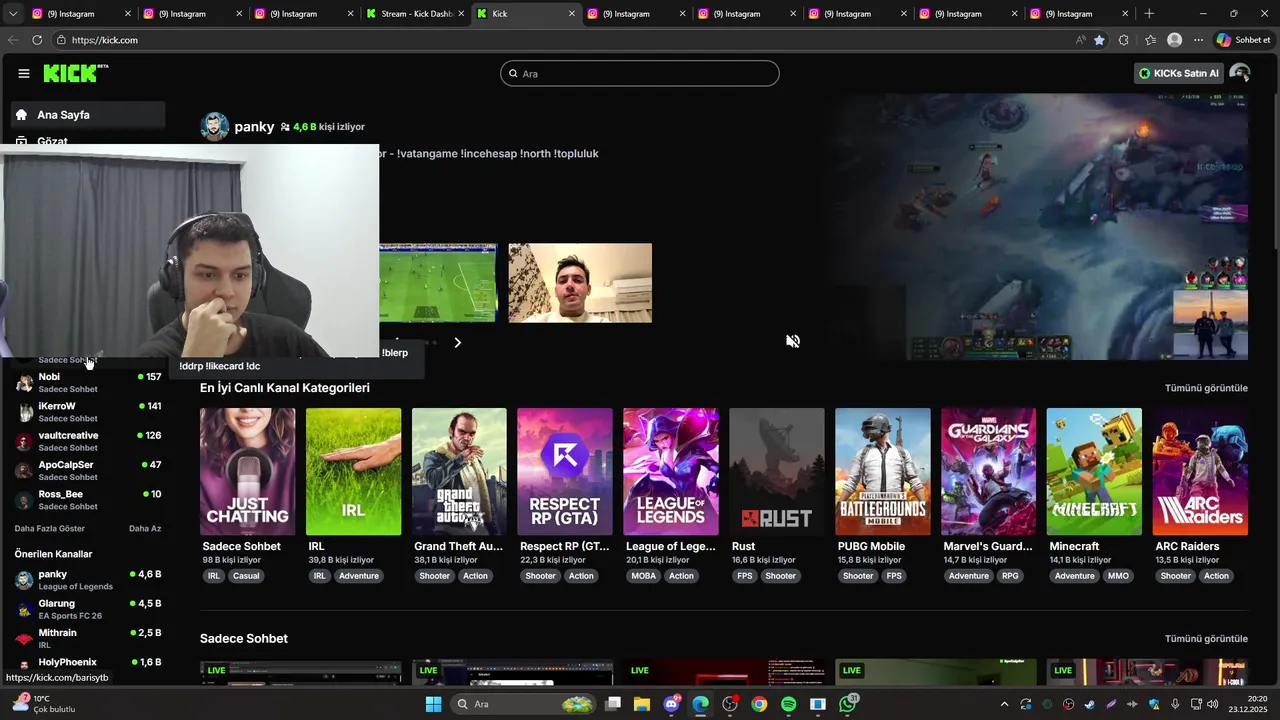This screenshot has height=720, width=1280.
Task: Open the PUBG Mobile category card
Action: (883, 471)
